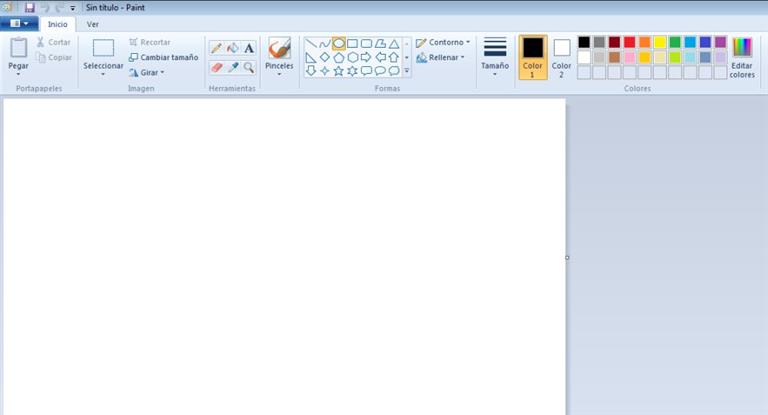
Task: Select the Color picker eyedropper tool
Action: click(x=233, y=67)
